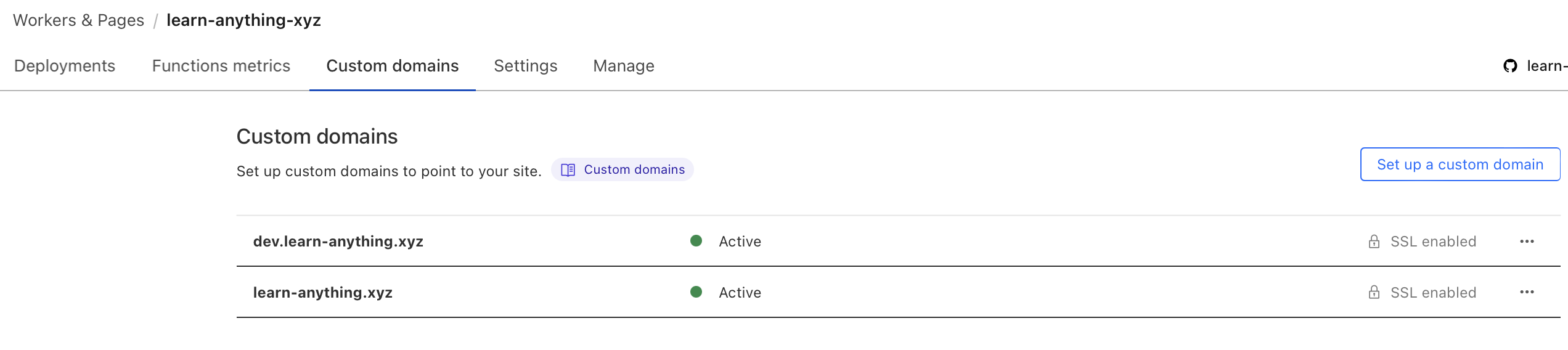The image size is (1568, 350).
Task: Open the Functions metrics tab
Action: tap(221, 66)
